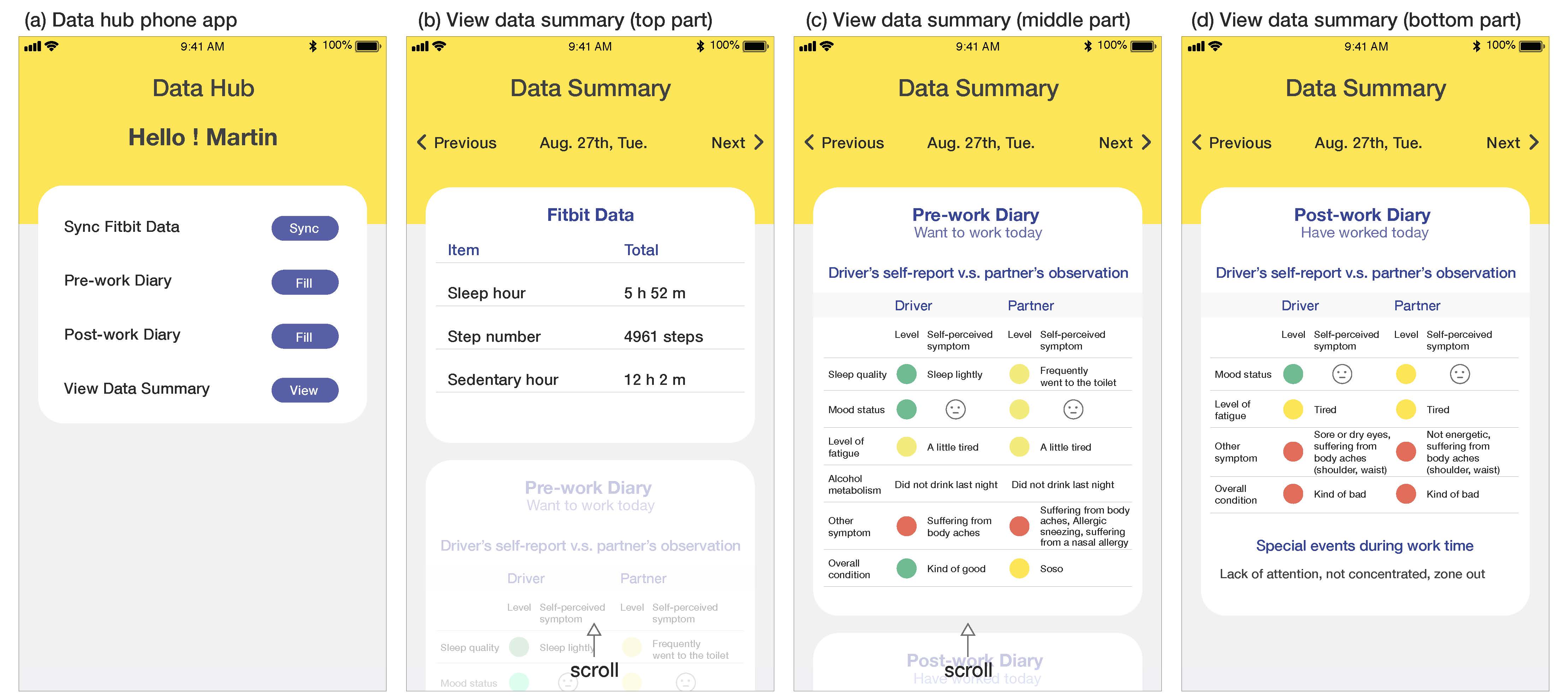Click driver's mood face icon in Post-work Diary
The width and height of the screenshot is (1568, 698).
1342,374
